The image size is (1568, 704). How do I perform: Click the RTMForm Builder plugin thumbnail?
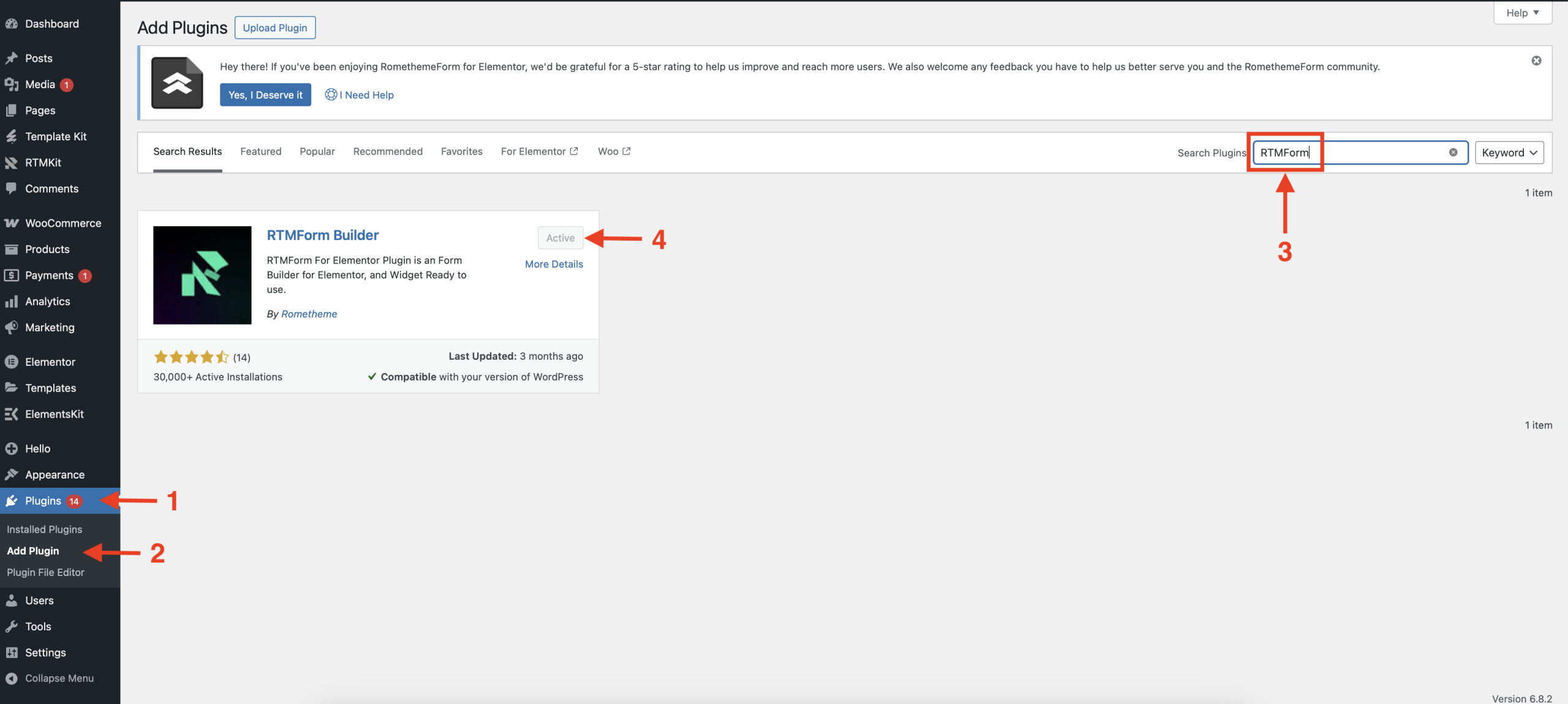pyautogui.click(x=202, y=275)
